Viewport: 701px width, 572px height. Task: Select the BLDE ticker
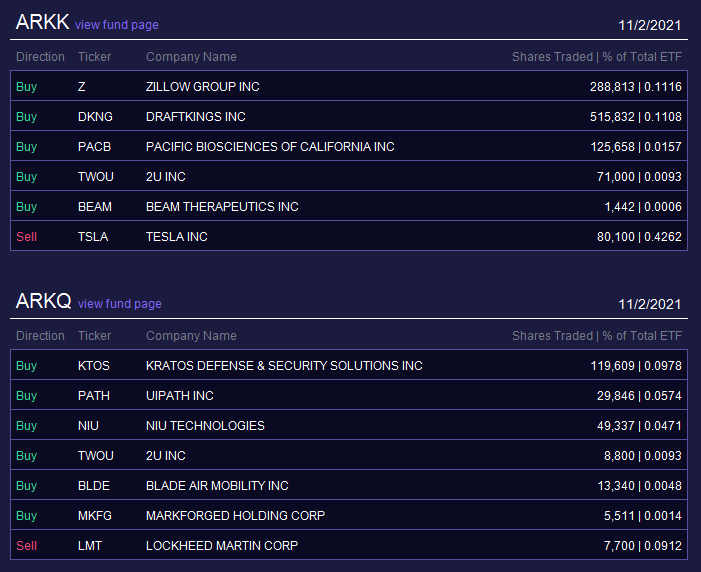tap(94, 486)
